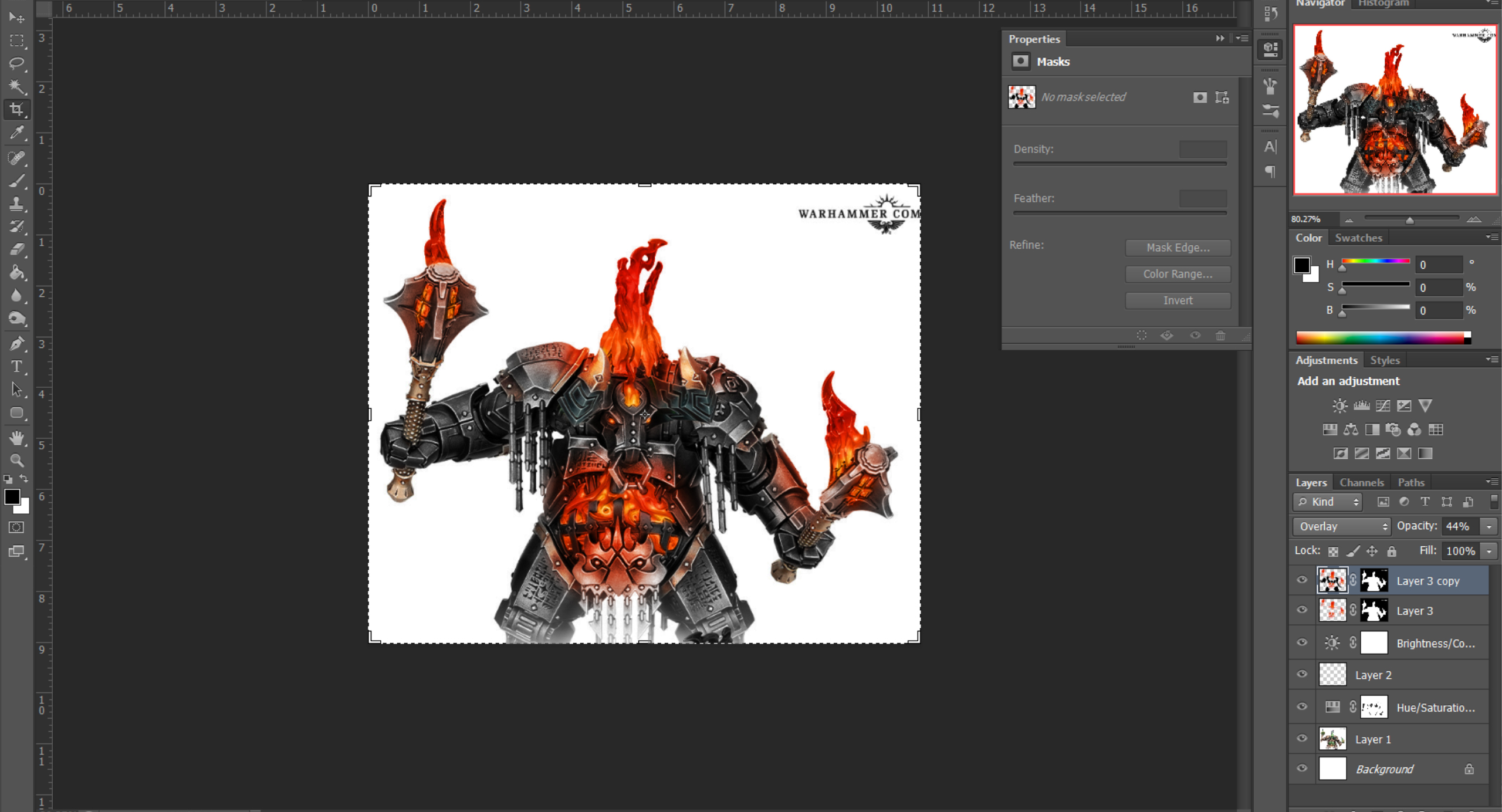Open the Fill slider dropdown arrow

click(x=1489, y=551)
